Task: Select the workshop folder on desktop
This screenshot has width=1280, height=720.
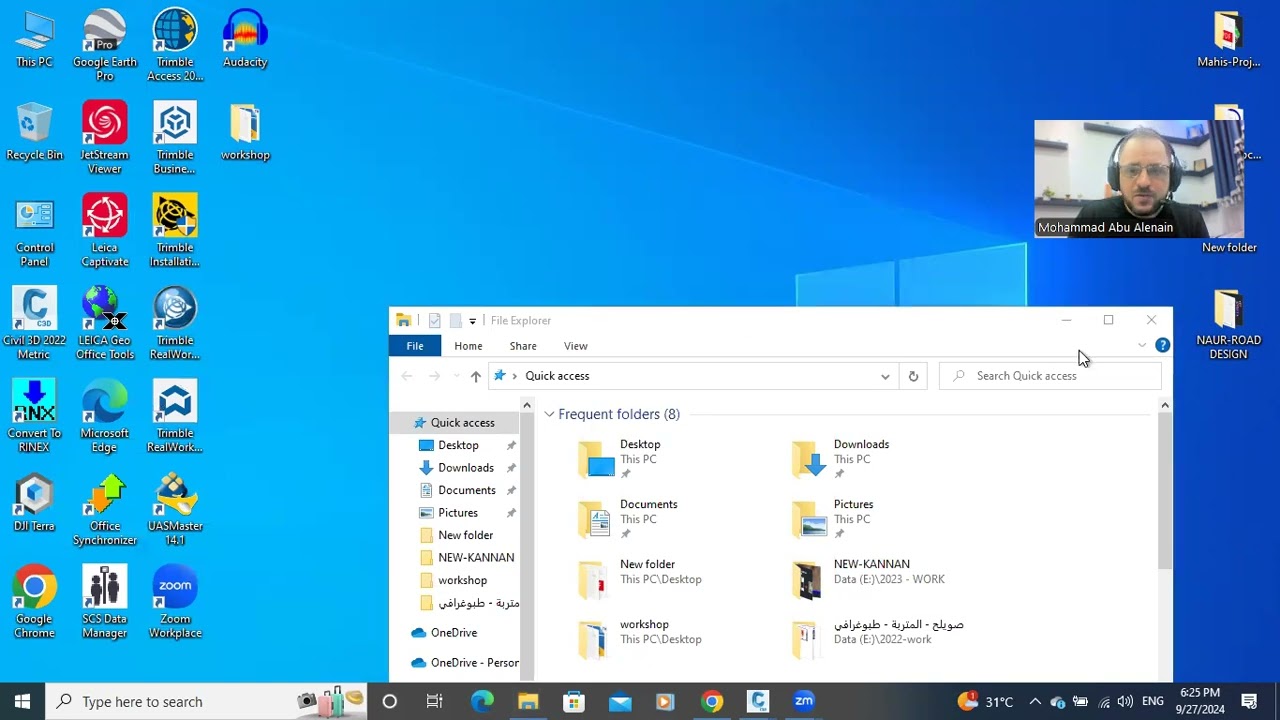Action: (245, 131)
